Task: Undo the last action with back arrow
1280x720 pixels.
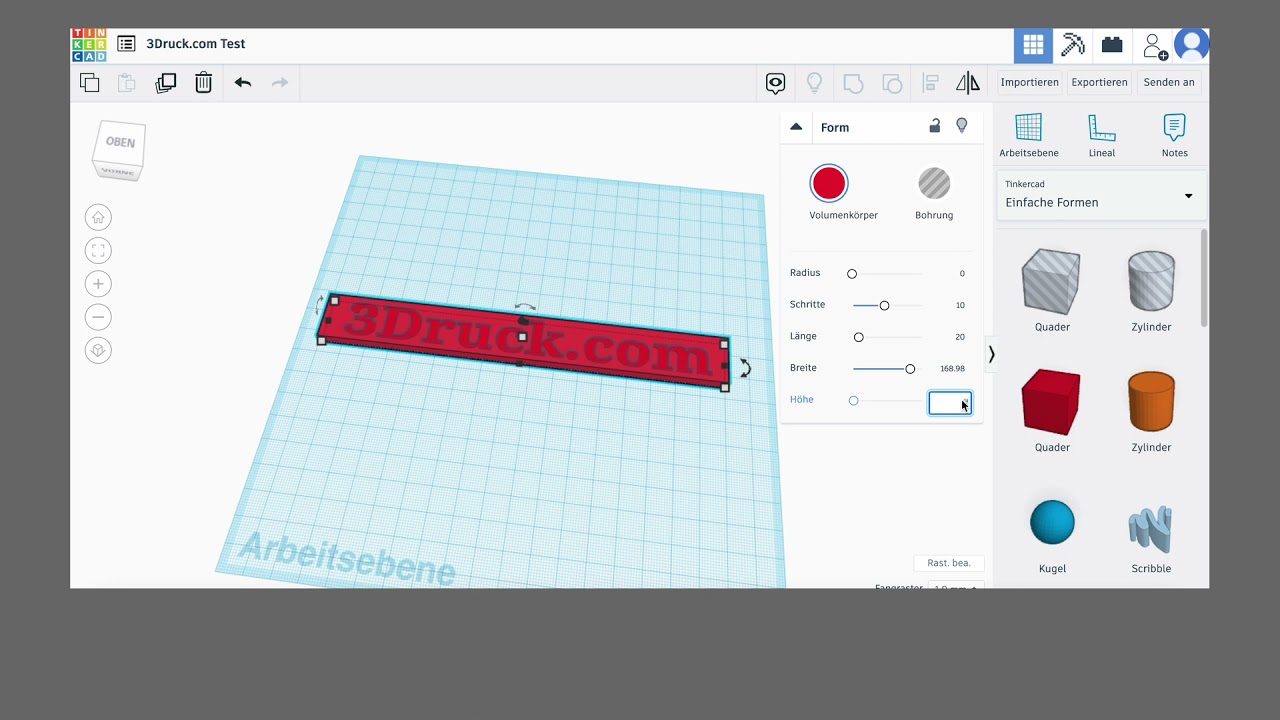Action: pos(243,83)
